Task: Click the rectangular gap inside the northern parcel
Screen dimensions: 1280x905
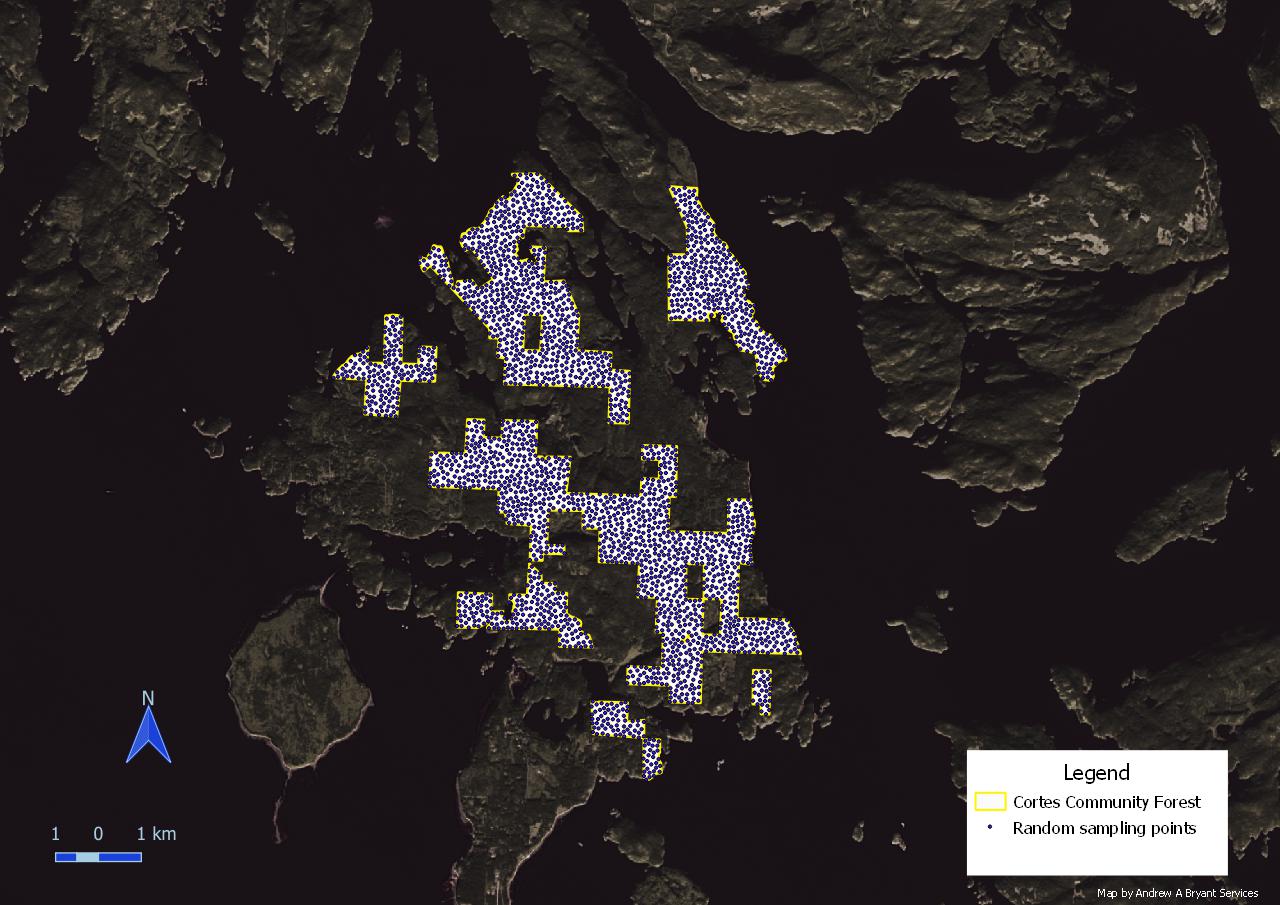Action: click(533, 333)
